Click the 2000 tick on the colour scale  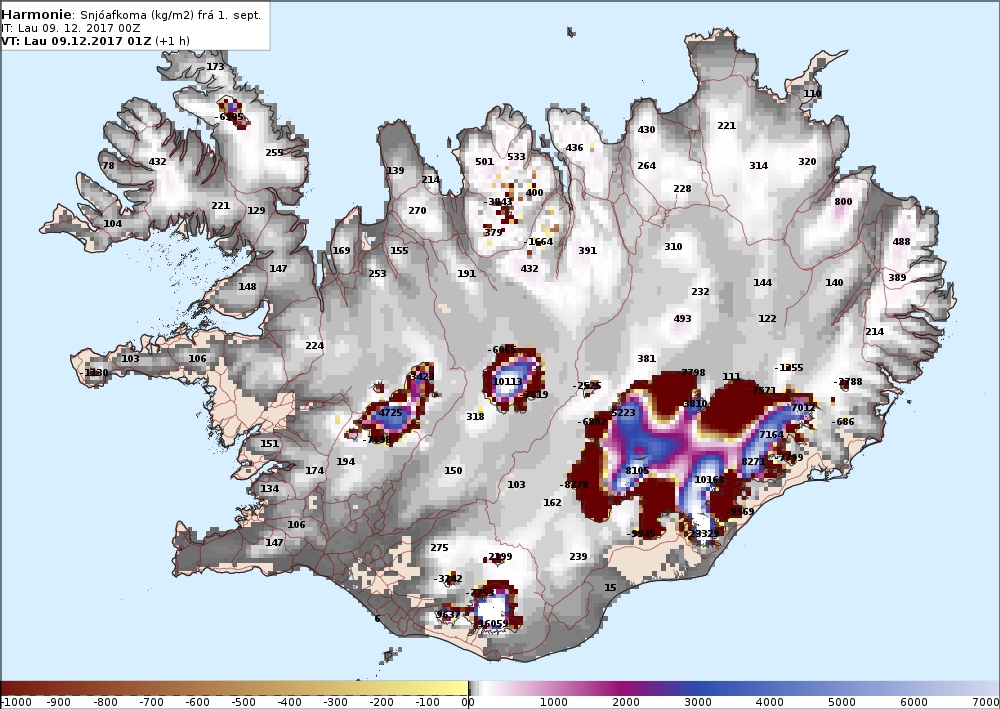pyautogui.click(x=626, y=702)
